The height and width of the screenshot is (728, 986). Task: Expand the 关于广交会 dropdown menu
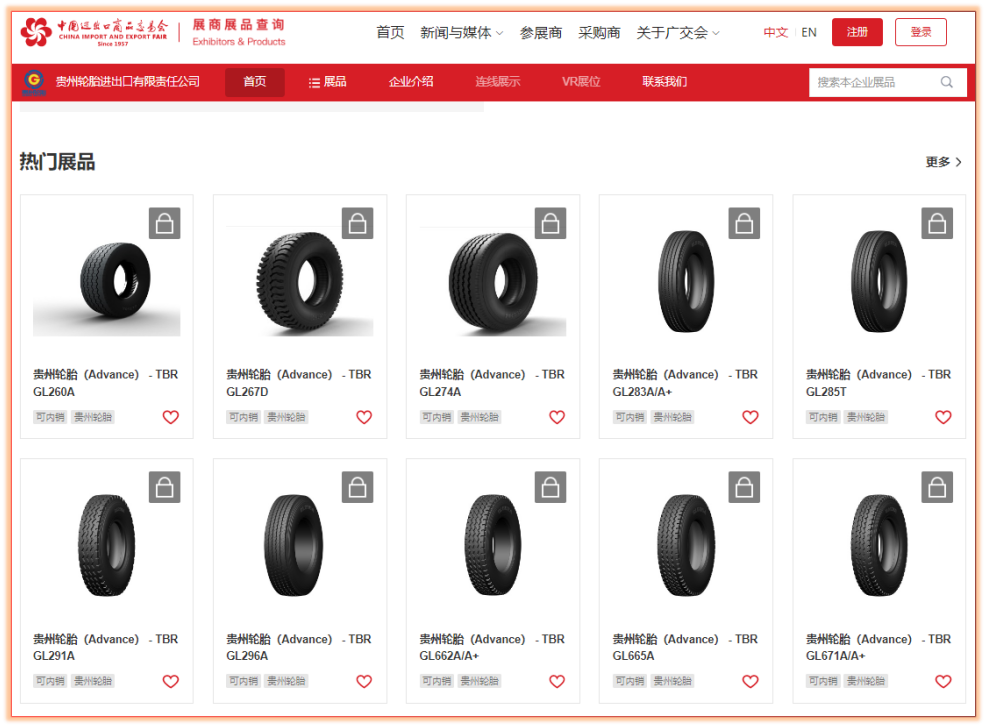point(678,33)
